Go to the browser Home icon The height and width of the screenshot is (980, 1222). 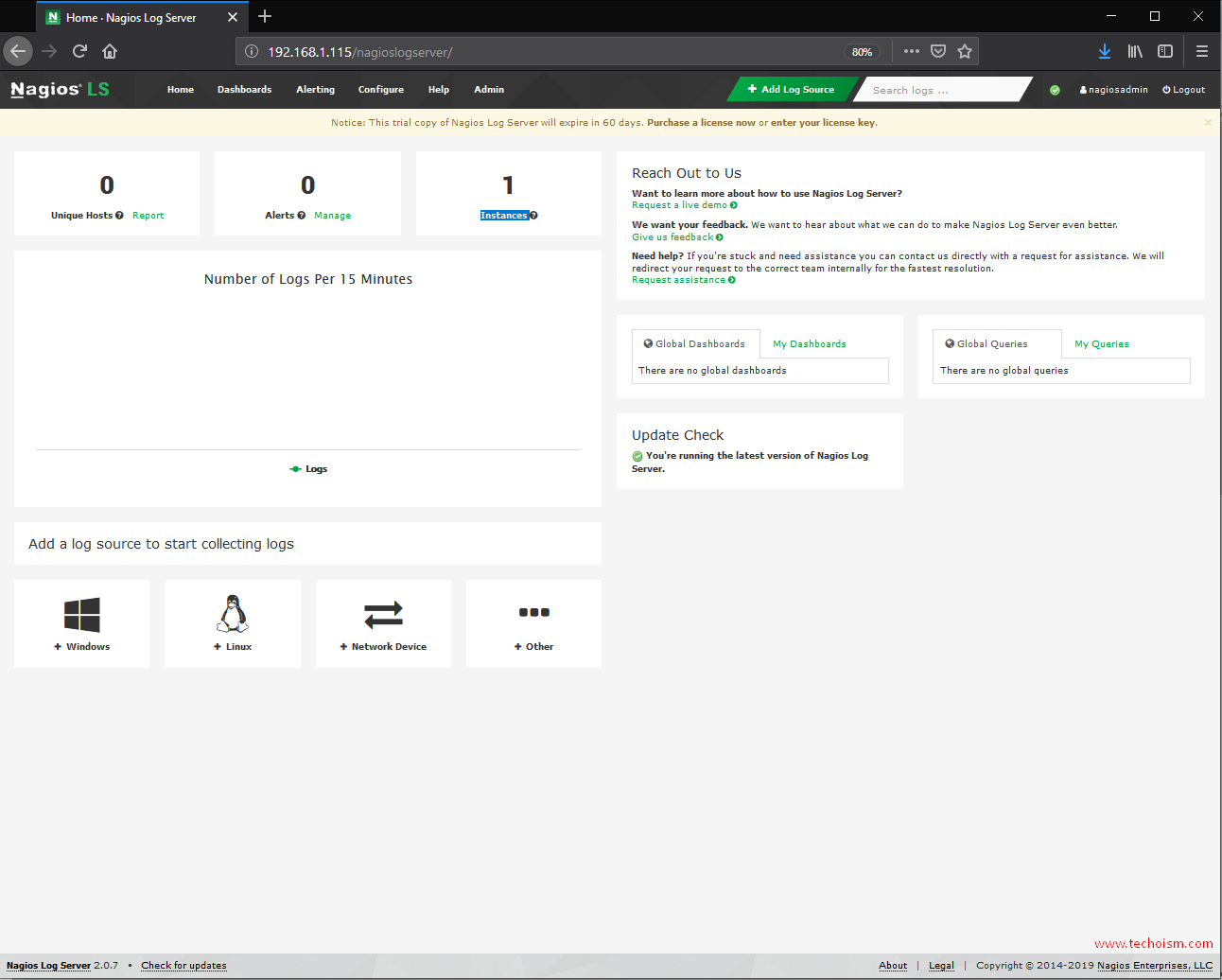(110, 51)
